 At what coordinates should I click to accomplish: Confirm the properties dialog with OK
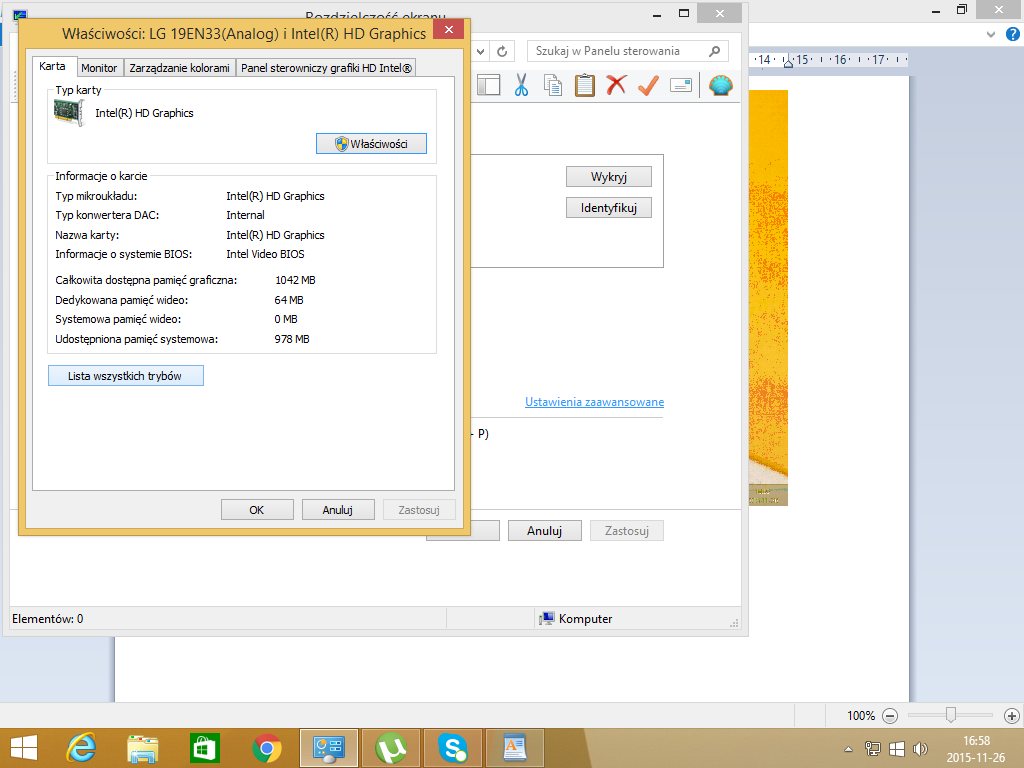pos(257,510)
